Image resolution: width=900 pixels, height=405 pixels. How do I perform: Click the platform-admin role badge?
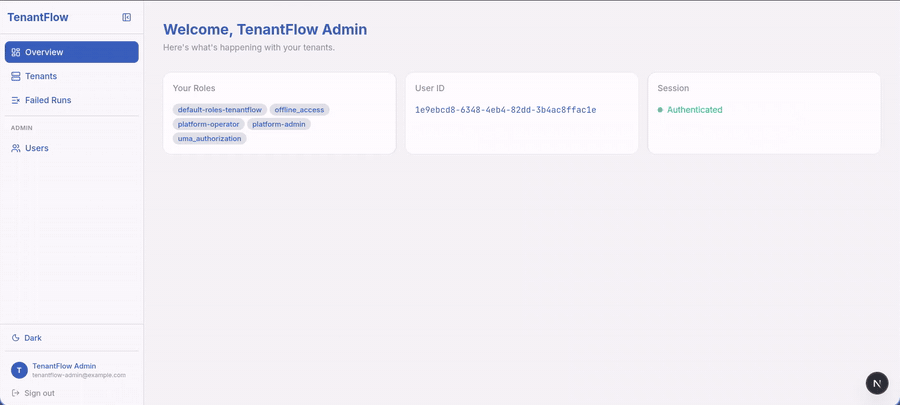(x=279, y=124)
